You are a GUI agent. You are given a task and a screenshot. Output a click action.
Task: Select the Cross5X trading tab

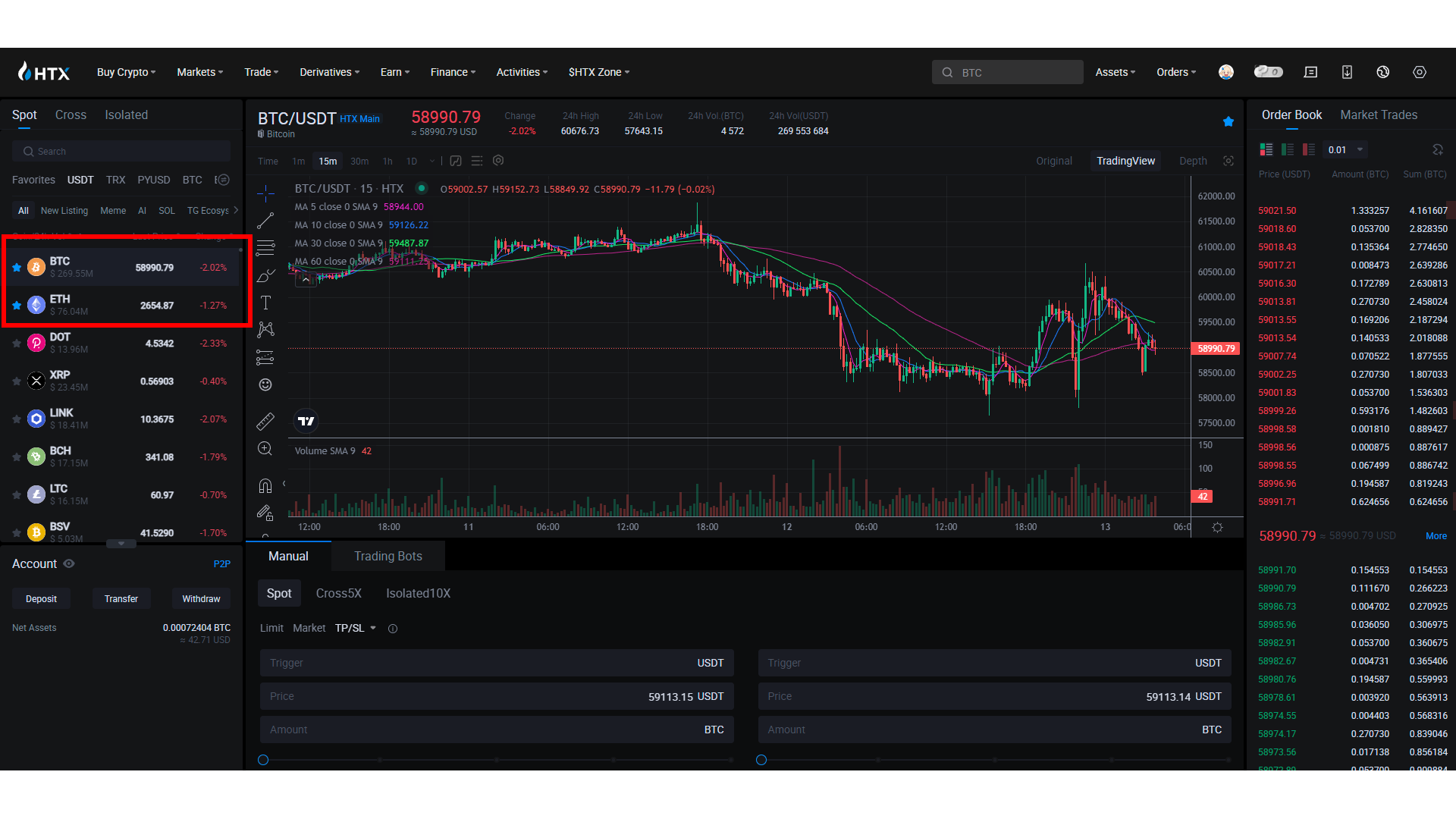339,593
